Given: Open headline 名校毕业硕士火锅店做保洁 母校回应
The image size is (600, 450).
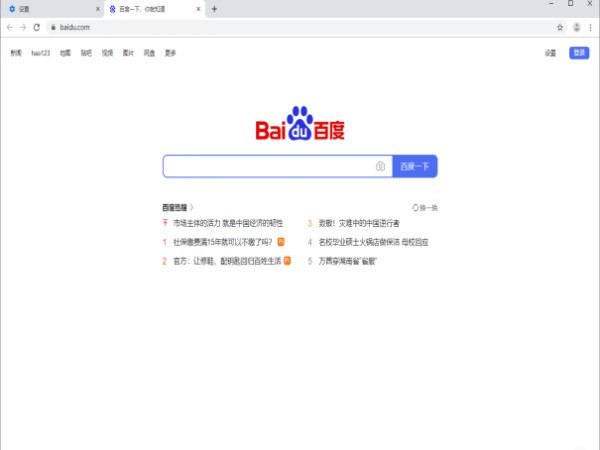Looking at the screenshot, I should [x=373, y=242].
